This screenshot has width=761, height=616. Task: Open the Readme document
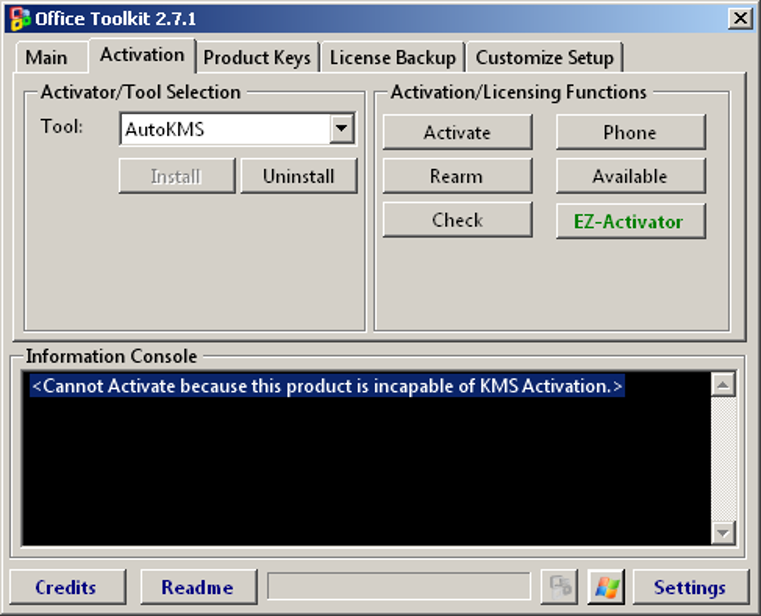[x=197, y=587]
